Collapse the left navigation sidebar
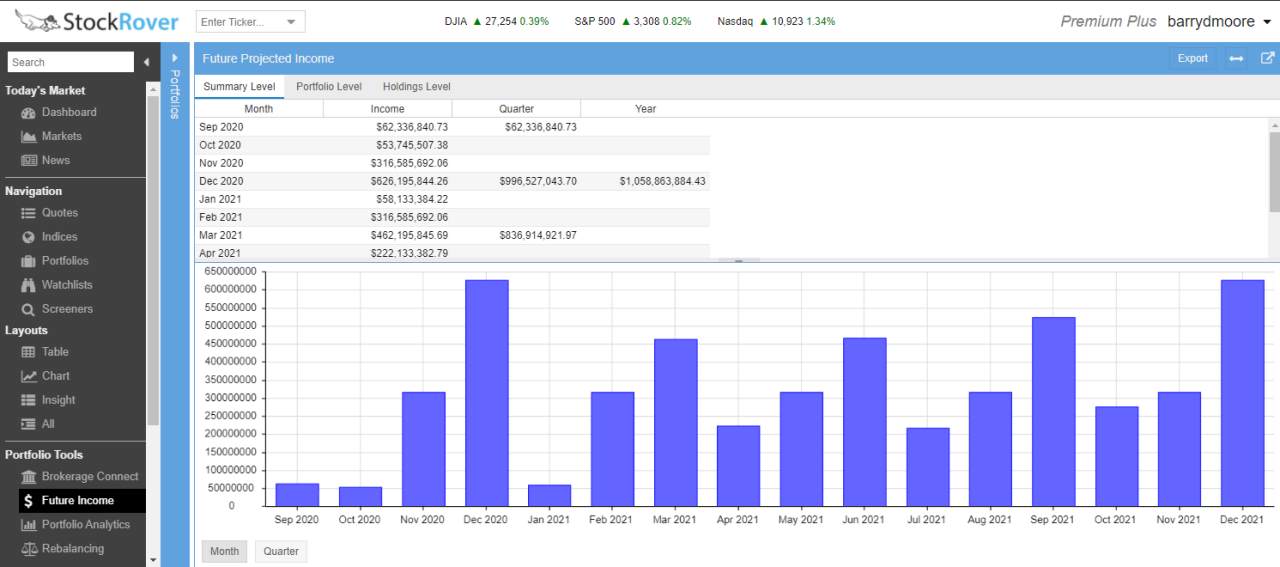The image size is (1280, 567). click(146, 62)
